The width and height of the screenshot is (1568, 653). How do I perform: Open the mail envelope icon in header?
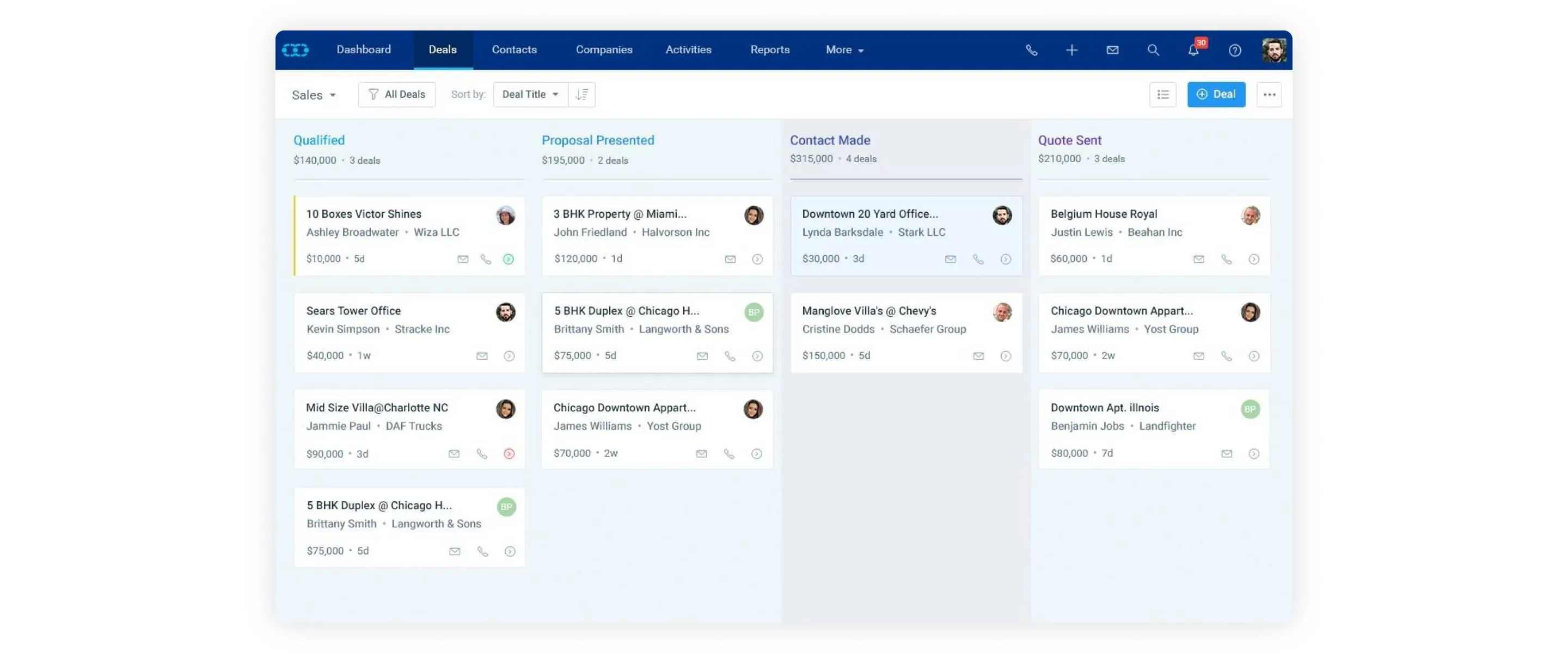click(1112, 50)
